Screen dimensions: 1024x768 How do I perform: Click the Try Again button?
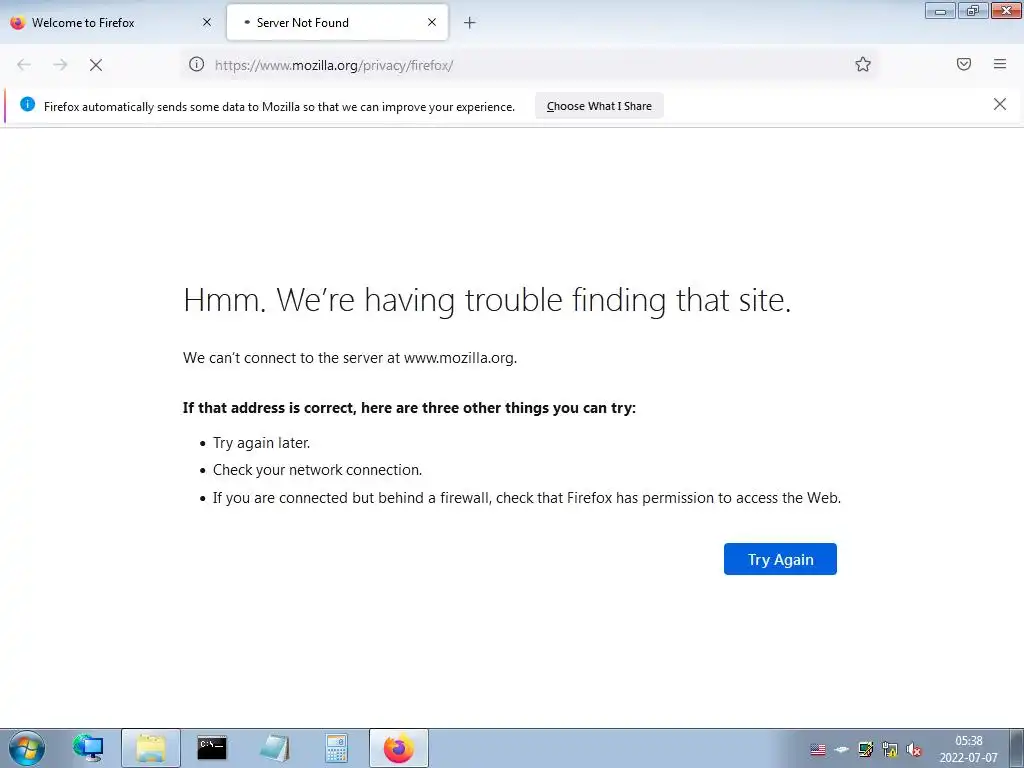click(780, 559)
